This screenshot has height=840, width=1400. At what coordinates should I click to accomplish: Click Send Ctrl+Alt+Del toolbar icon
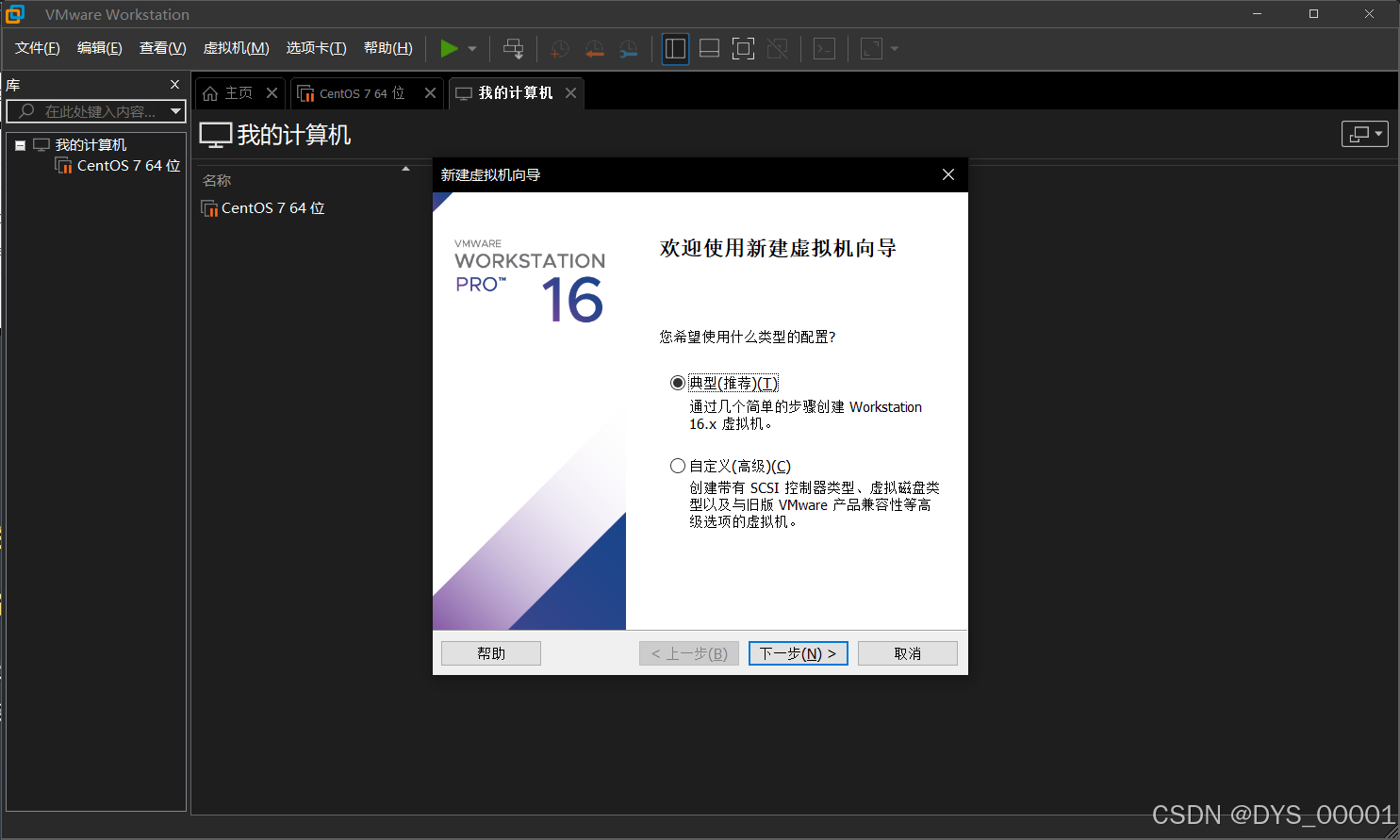[513, 48]
